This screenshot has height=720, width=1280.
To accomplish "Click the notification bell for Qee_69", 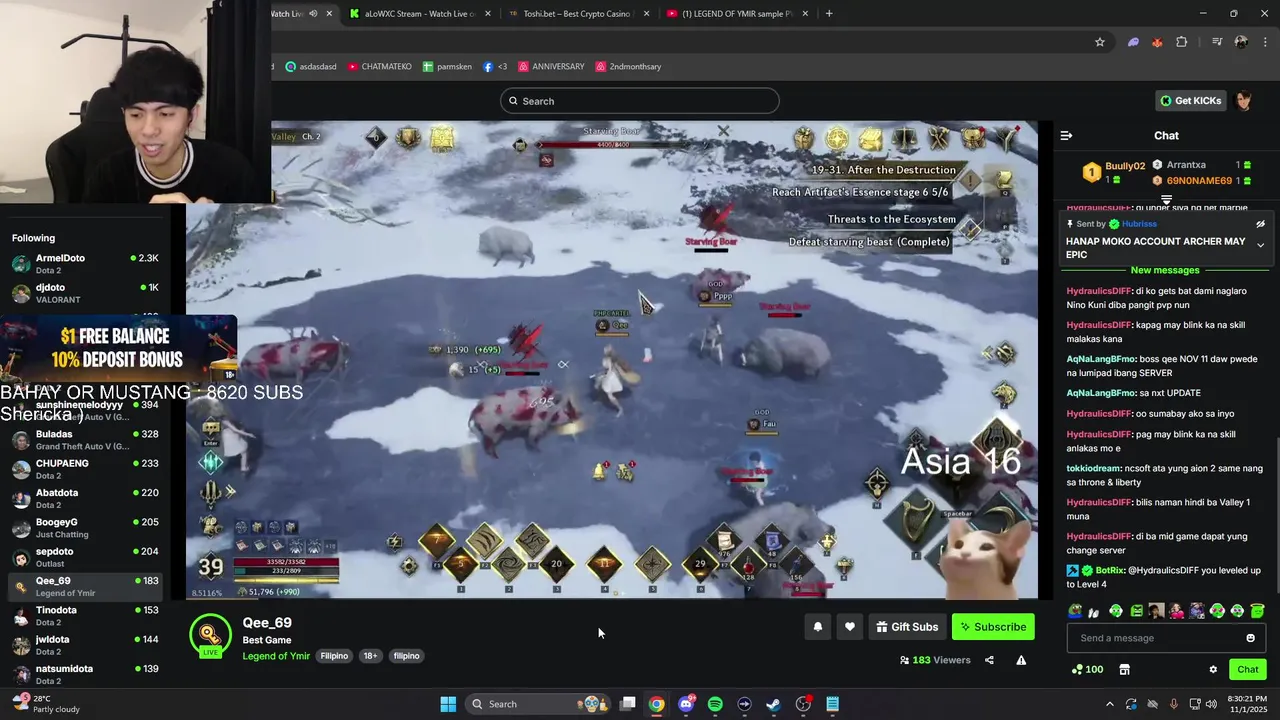I will point(817,627).
